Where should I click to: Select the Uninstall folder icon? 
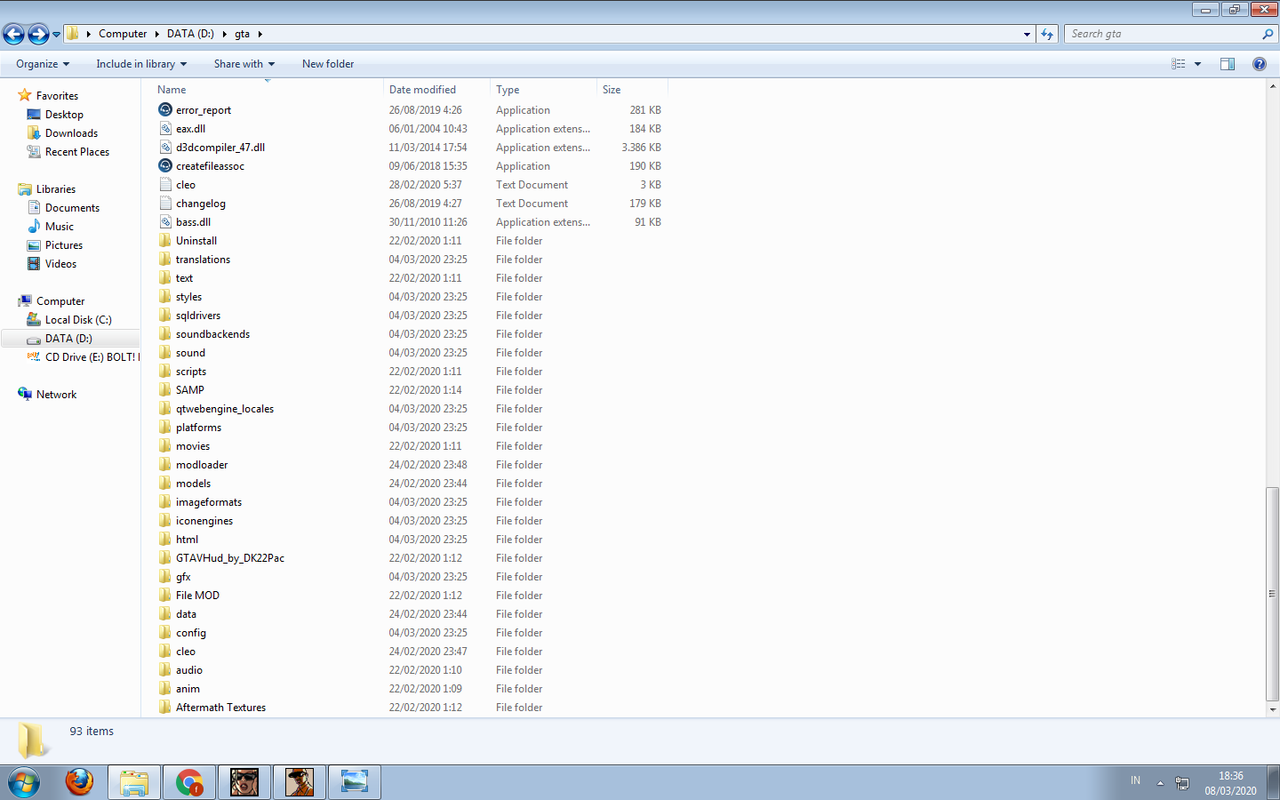coord(165,241)
